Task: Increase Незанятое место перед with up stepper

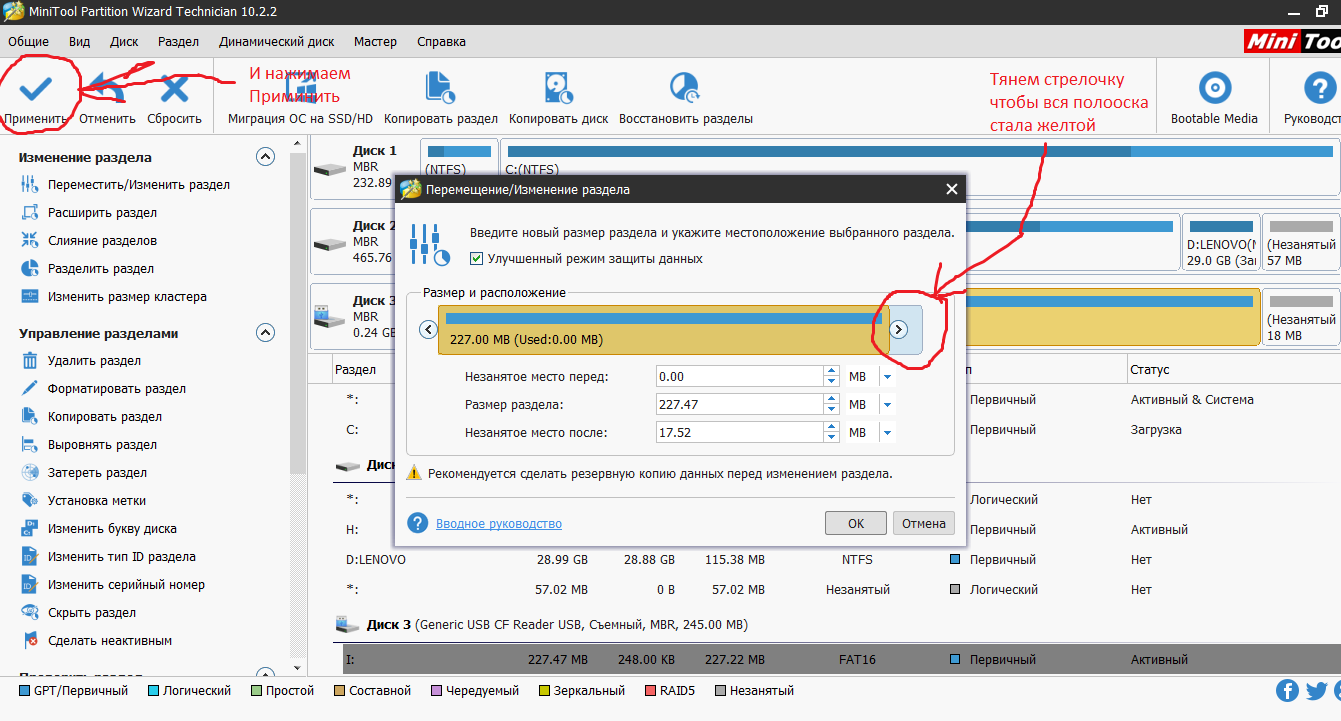Action: (831, 371)
